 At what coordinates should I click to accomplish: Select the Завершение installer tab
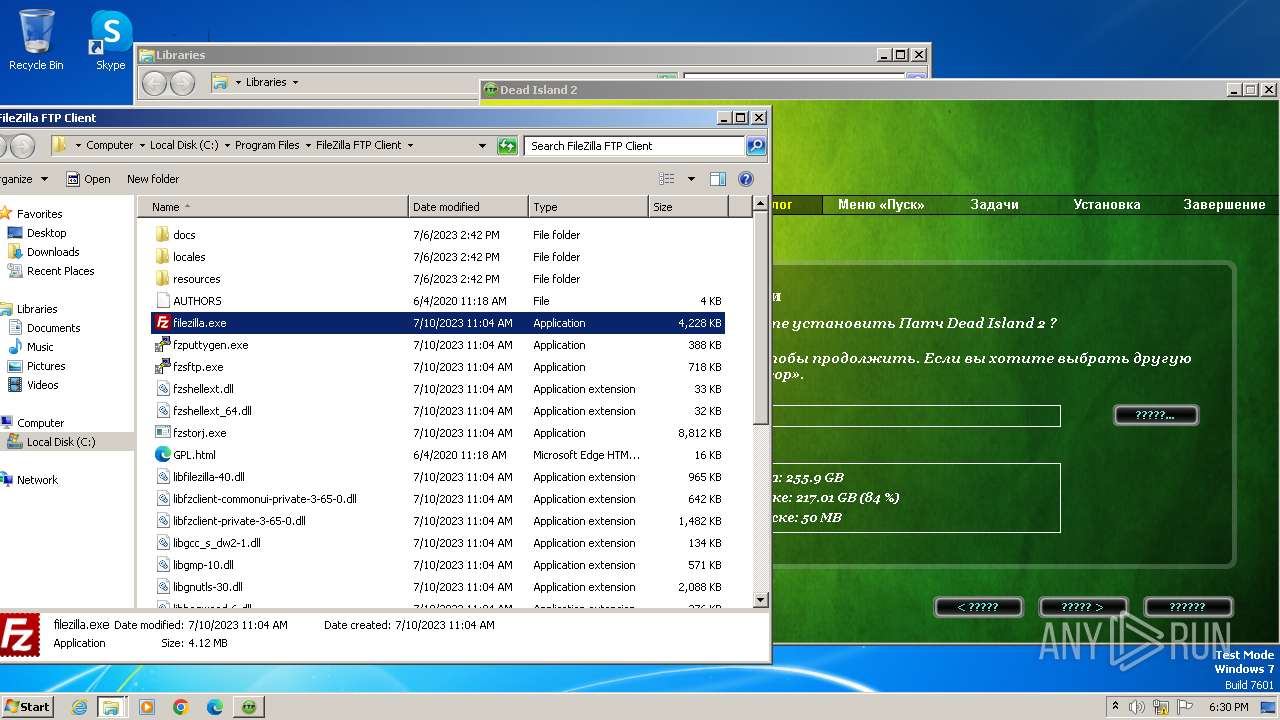click(x=1224, y=204)
